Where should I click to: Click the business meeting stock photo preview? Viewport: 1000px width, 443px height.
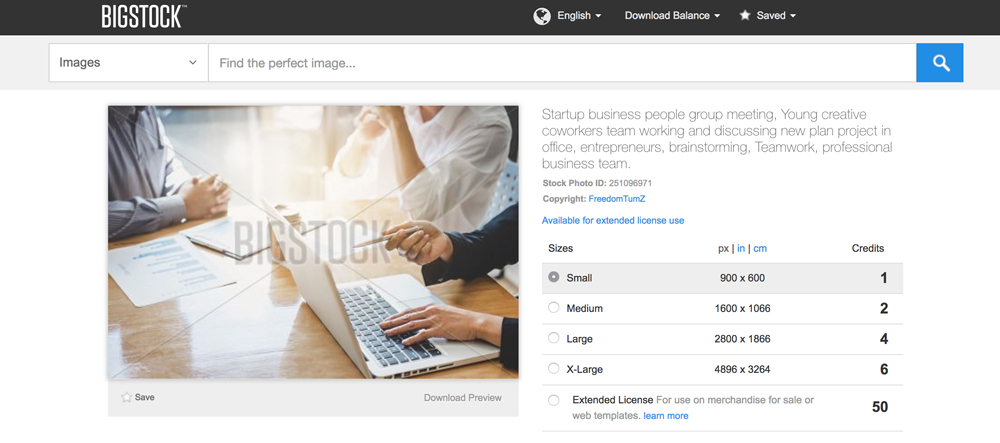click(313, 242)
